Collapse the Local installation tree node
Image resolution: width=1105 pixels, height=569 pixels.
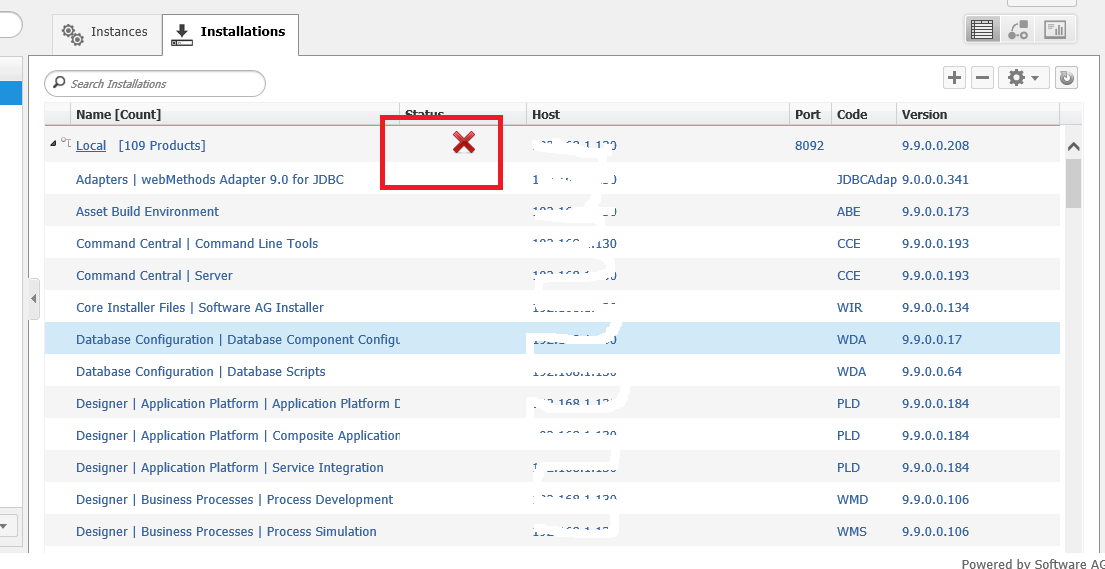tap(53, 143)
